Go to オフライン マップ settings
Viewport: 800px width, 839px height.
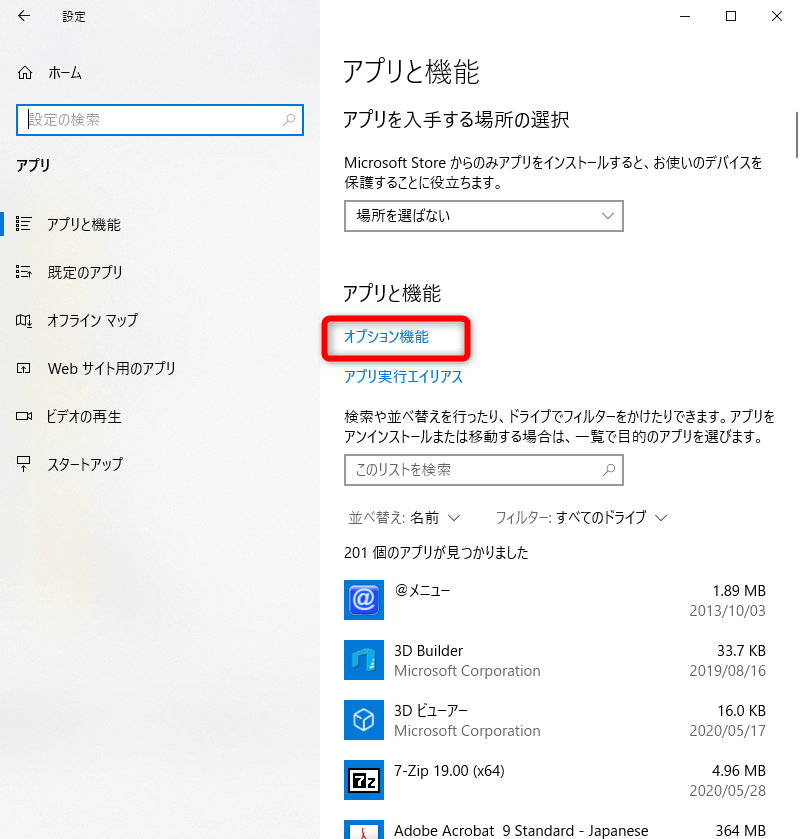point(92,320)
